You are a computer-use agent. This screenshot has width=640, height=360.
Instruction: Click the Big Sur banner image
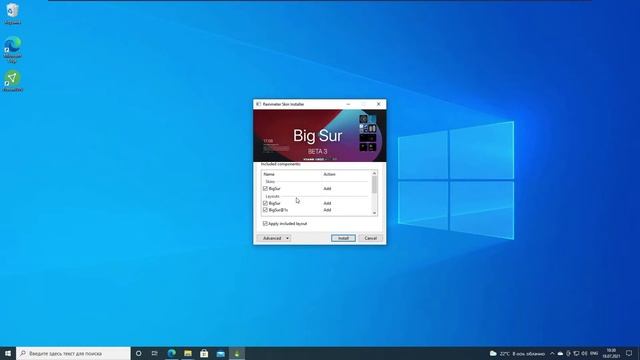320,136
